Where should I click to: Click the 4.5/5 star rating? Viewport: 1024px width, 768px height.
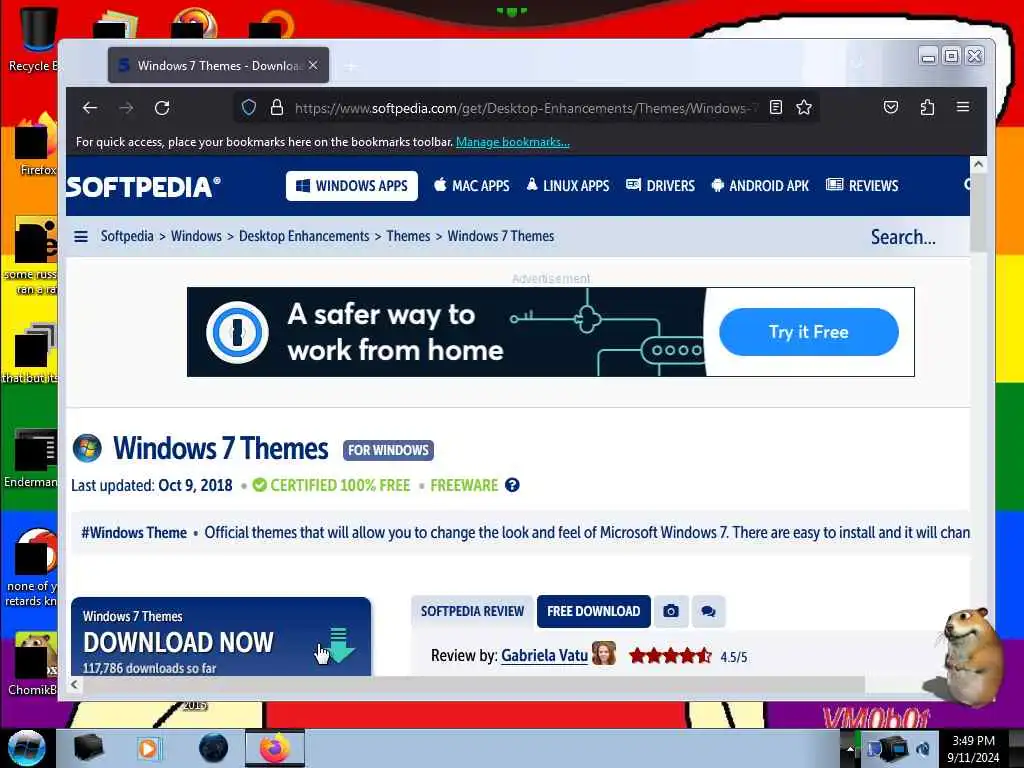(x=688, y=656)
